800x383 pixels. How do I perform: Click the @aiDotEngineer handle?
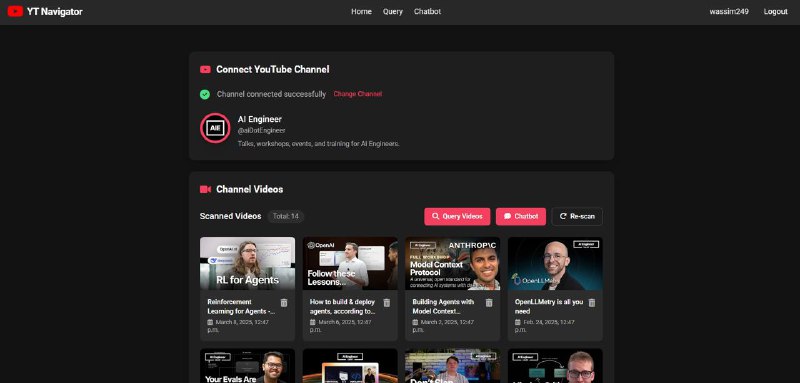[x=261, y=131]
